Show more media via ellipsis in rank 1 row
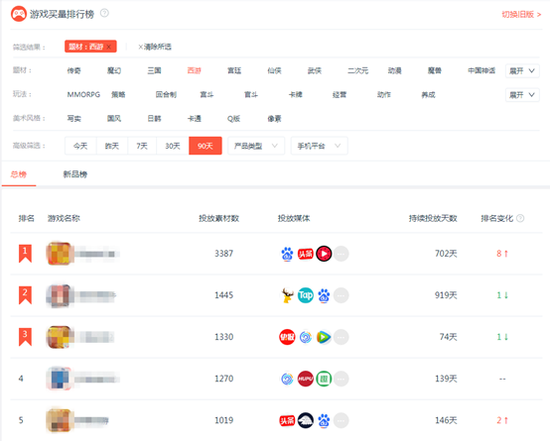This screenshot has width=550, height=441. coord(341,254)
